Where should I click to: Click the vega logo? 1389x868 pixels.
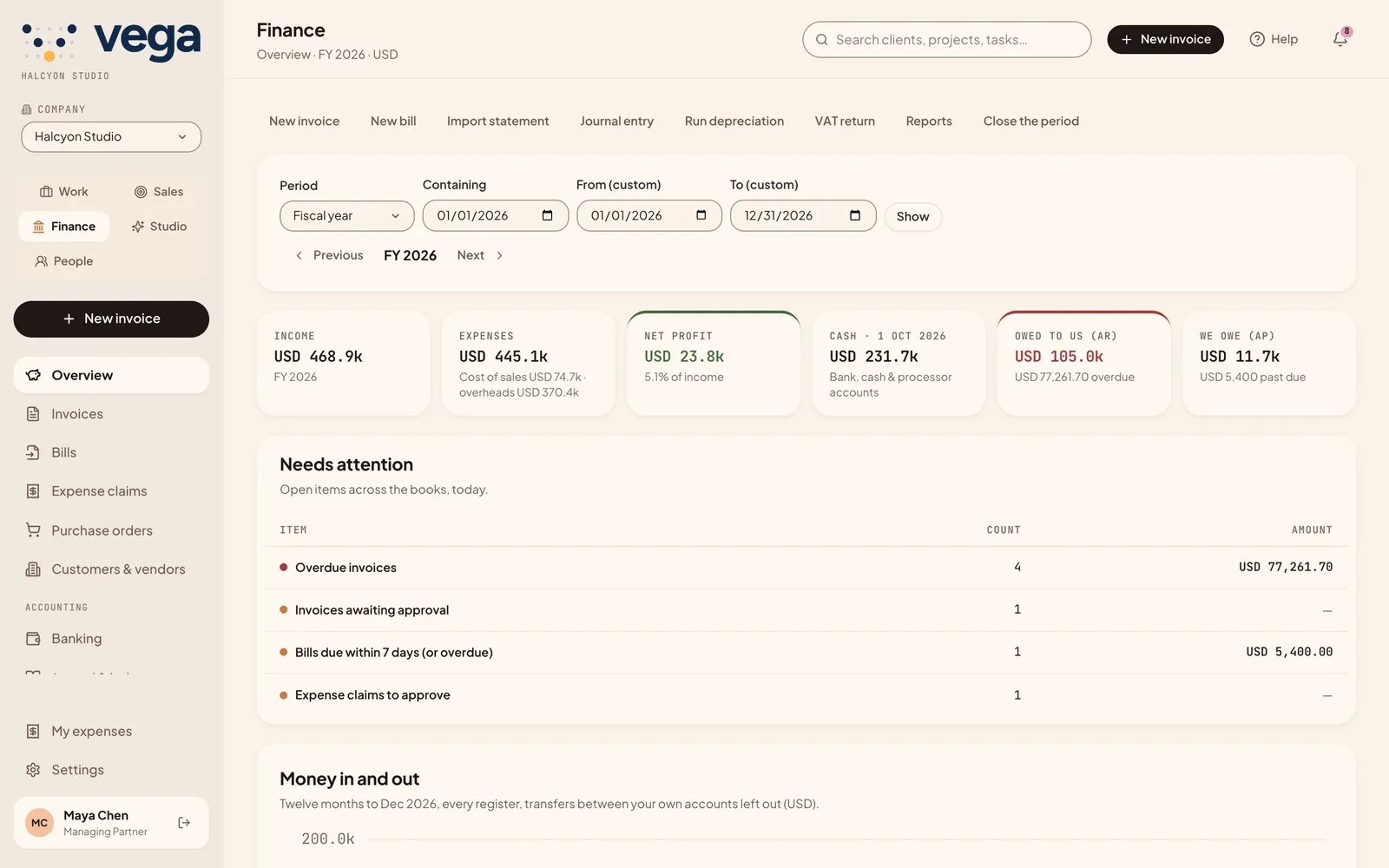(x=111, y=43)
